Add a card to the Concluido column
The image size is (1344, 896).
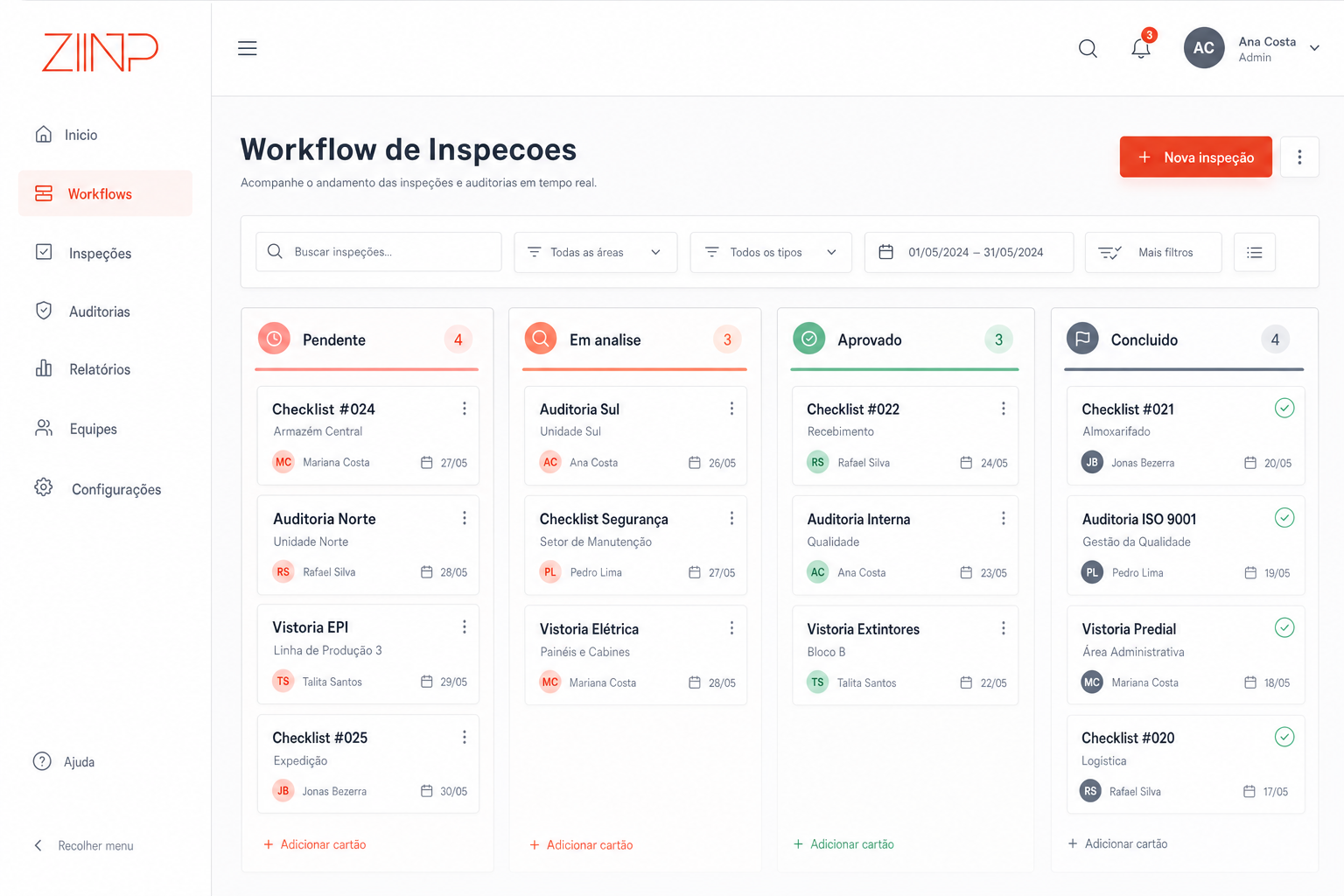pyautogui.click(x=1118, y=843)
